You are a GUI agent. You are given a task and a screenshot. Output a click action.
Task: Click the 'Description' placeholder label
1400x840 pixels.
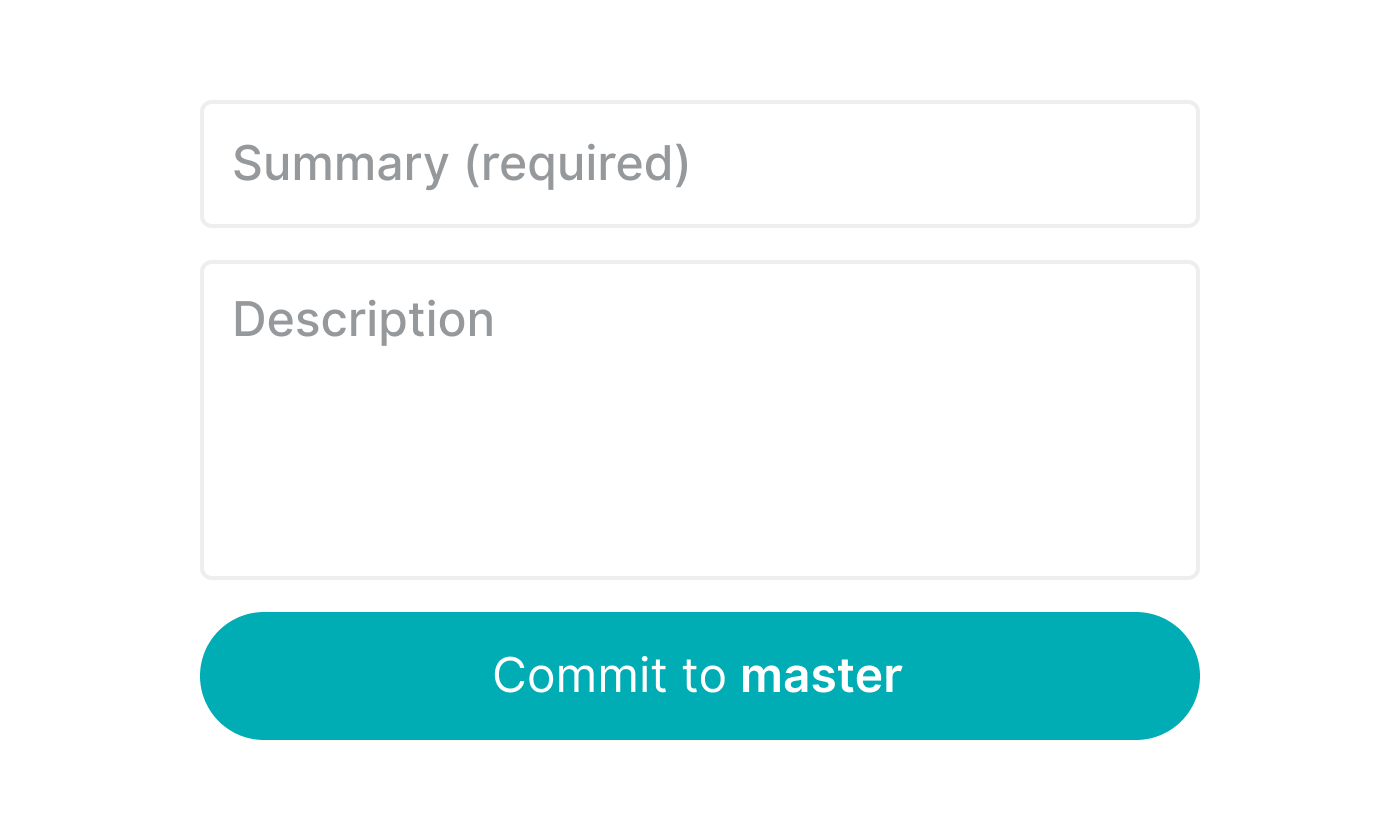pyautogui.click(x=363, y=321)
